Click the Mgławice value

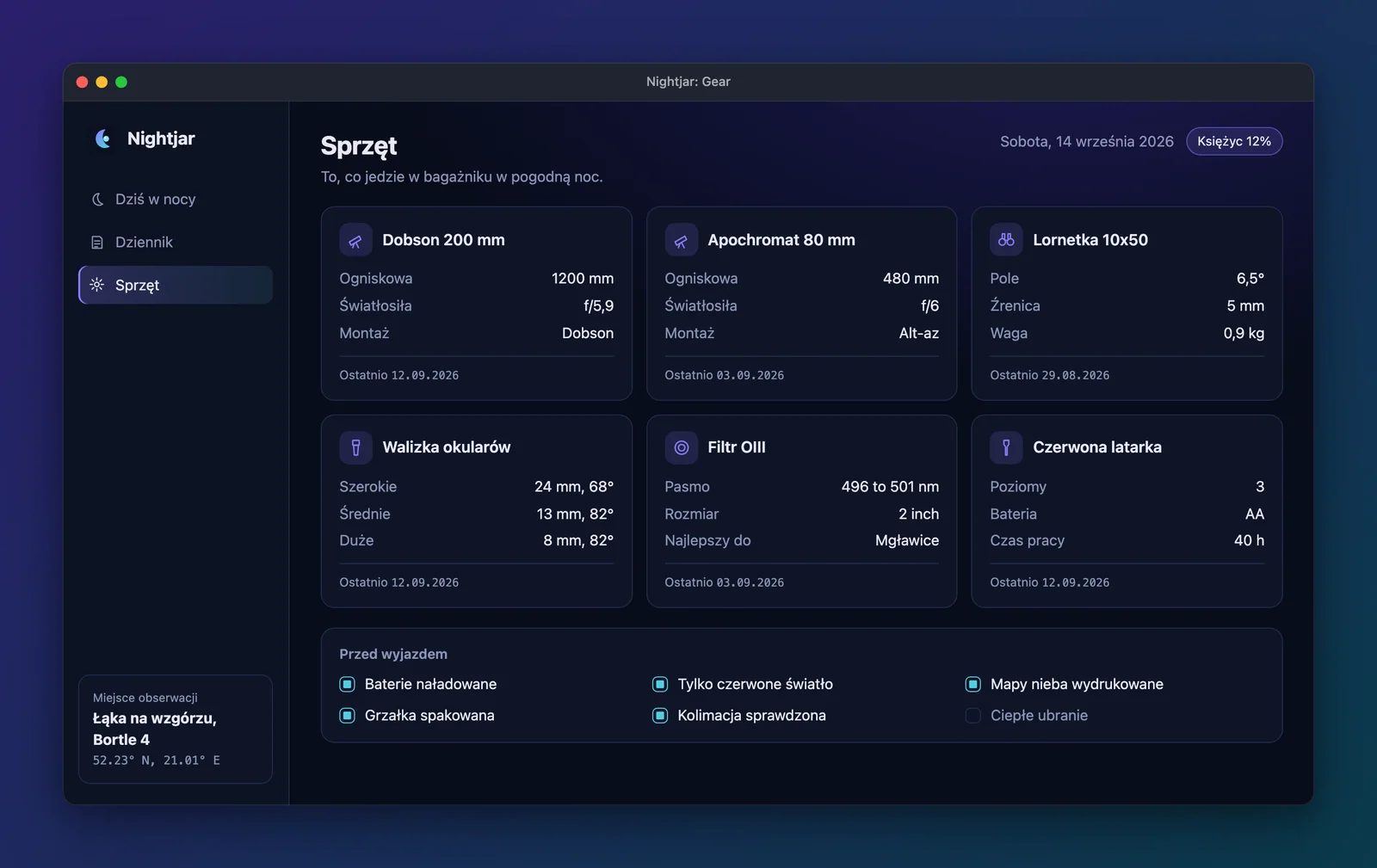tap(907, 540)
